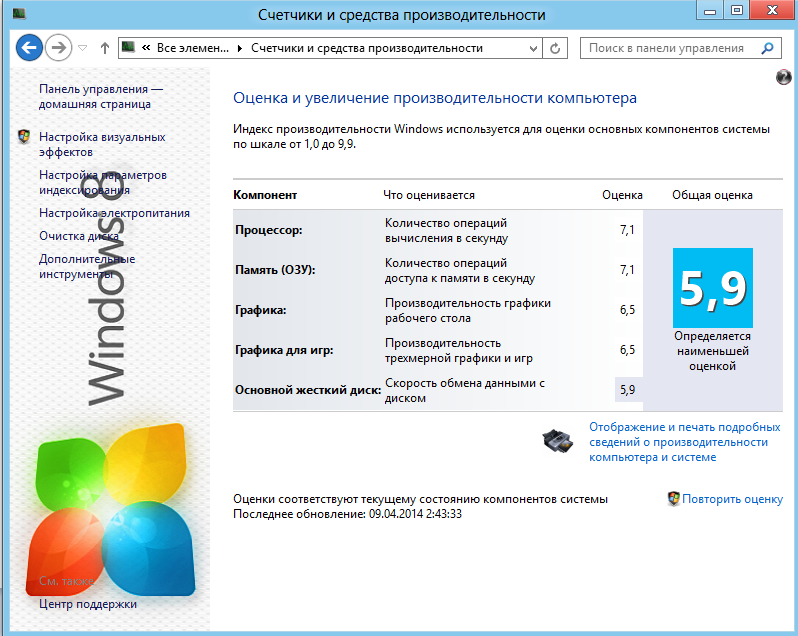Click the highlighted 5,9 disk subscore
The image size is (798, 636).
[x=628, y=390]
